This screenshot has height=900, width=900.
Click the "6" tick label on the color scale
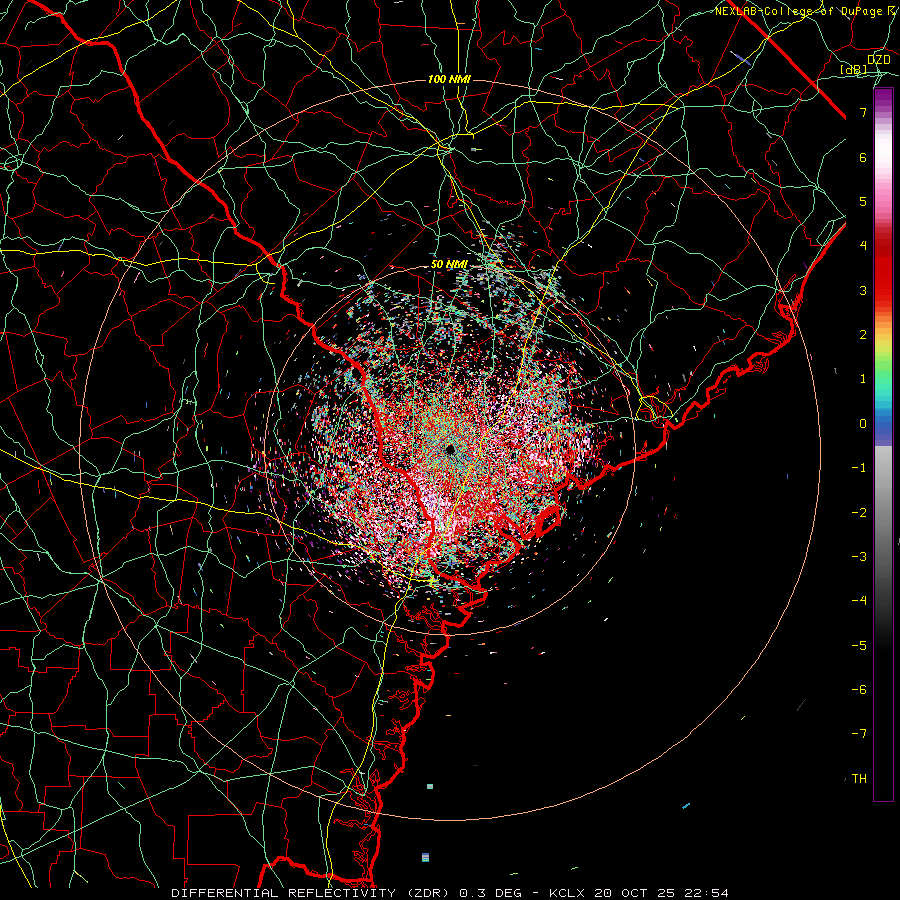pos(863,157)
